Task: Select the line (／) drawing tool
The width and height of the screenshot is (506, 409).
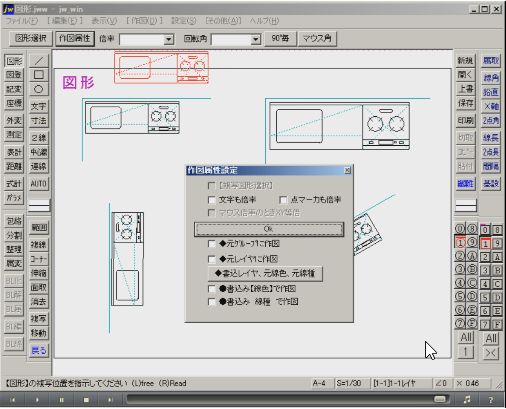Action: point(39,61)
